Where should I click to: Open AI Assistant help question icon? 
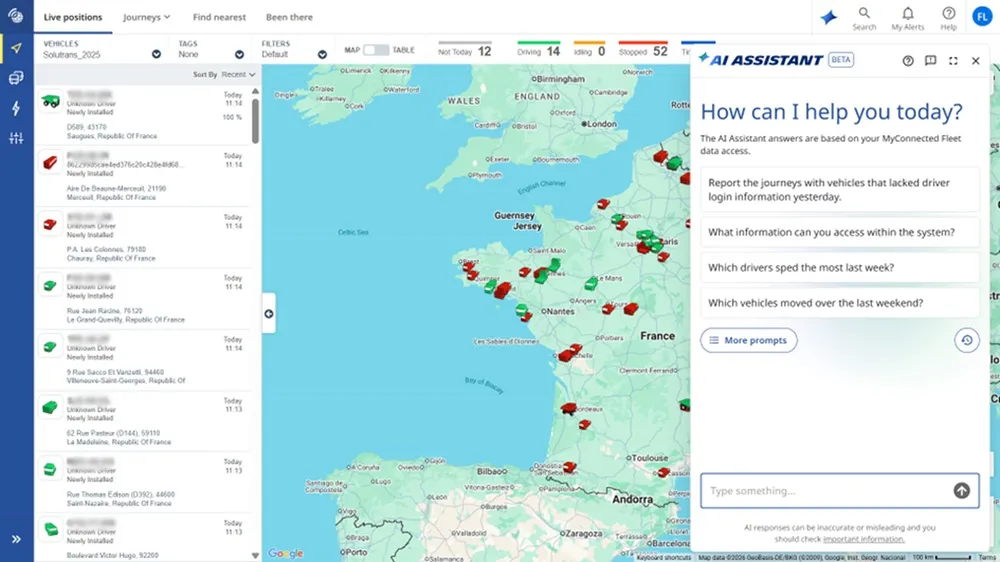click(908, 61)
